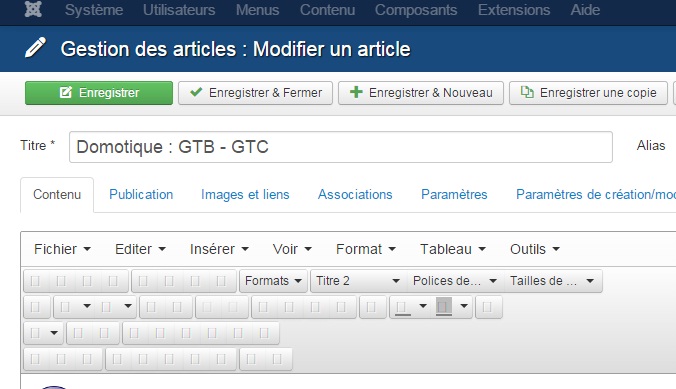Open the Système menu
This screenshot has width=676, height=389.
(x=94, y=10)
